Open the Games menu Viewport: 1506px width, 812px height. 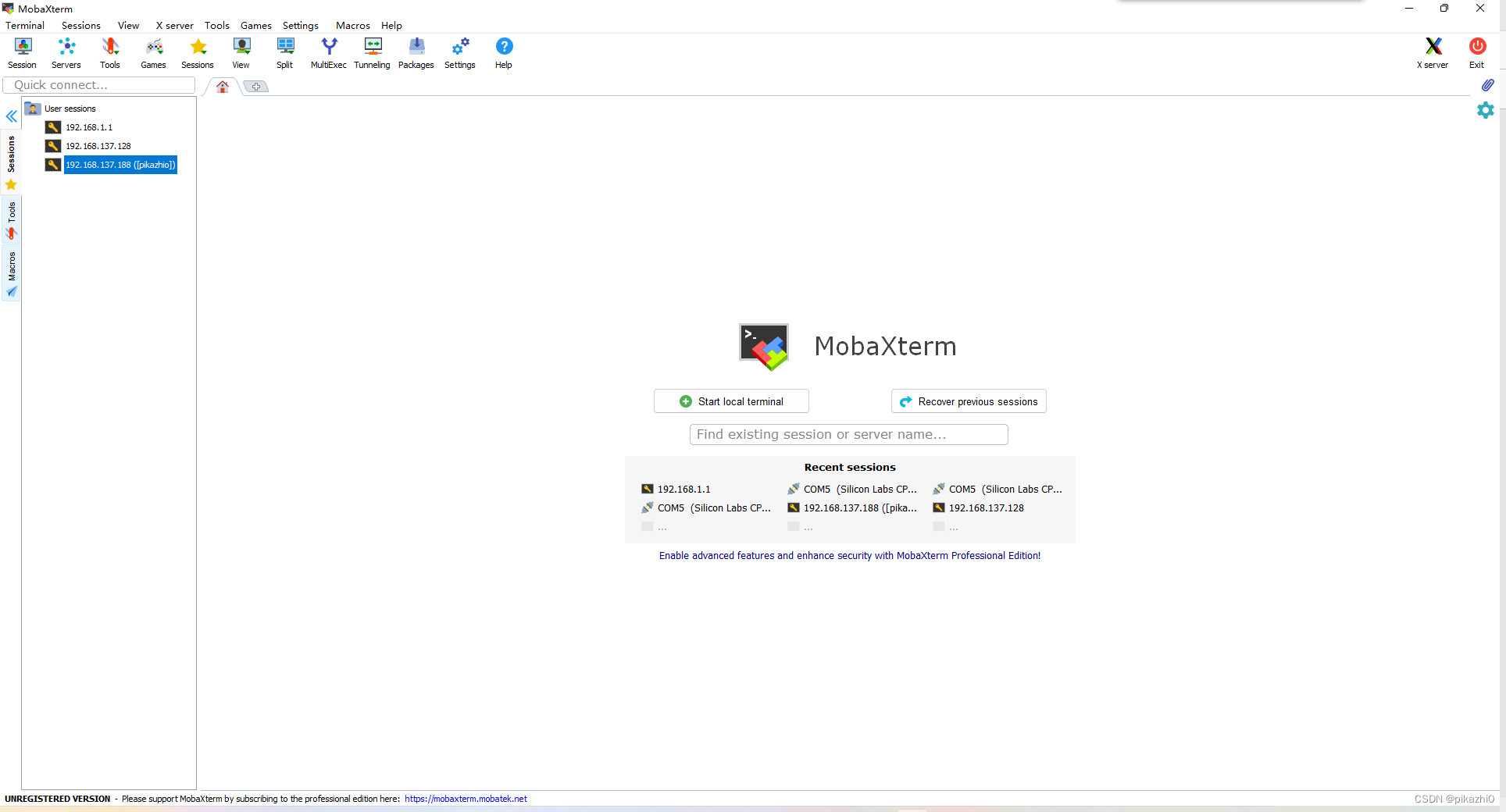[256, 26]
